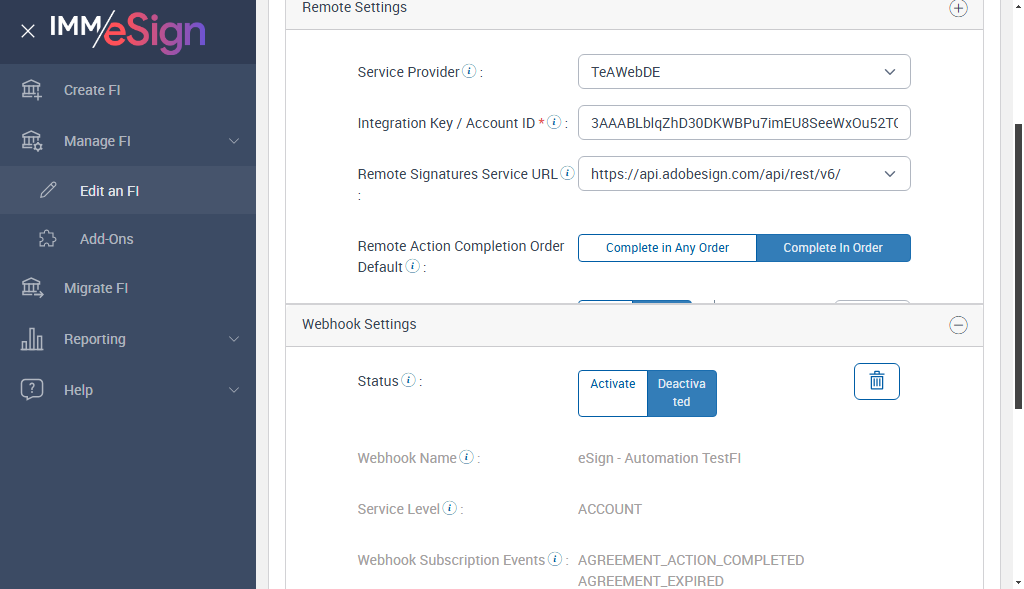The height and width of the screenshot is (589, 1024).
Task: Click the Edit an FI pencil icon
Action: (x=48, y=190)
